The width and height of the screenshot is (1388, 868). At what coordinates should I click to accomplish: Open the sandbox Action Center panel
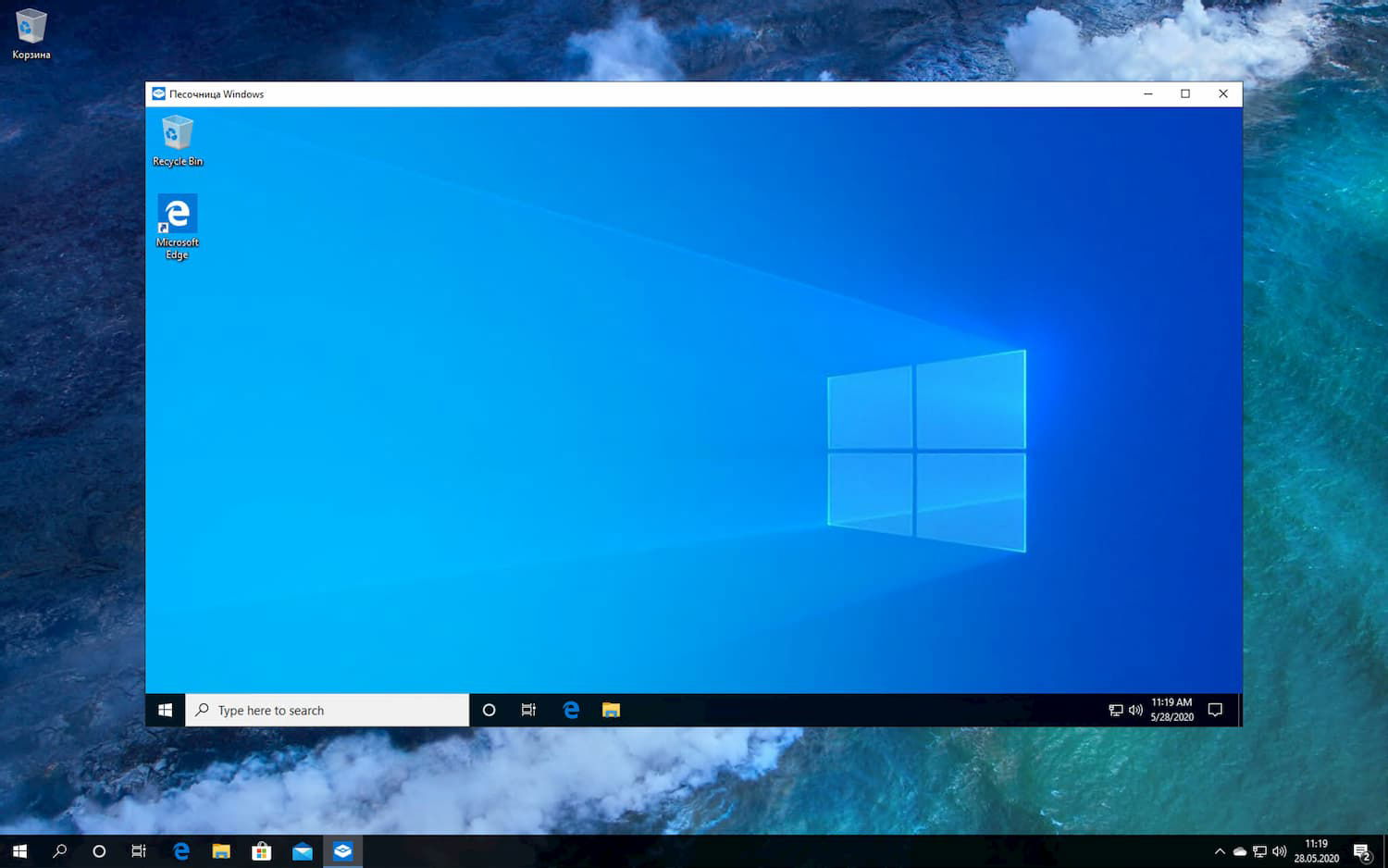click(x=1215, y=710)
